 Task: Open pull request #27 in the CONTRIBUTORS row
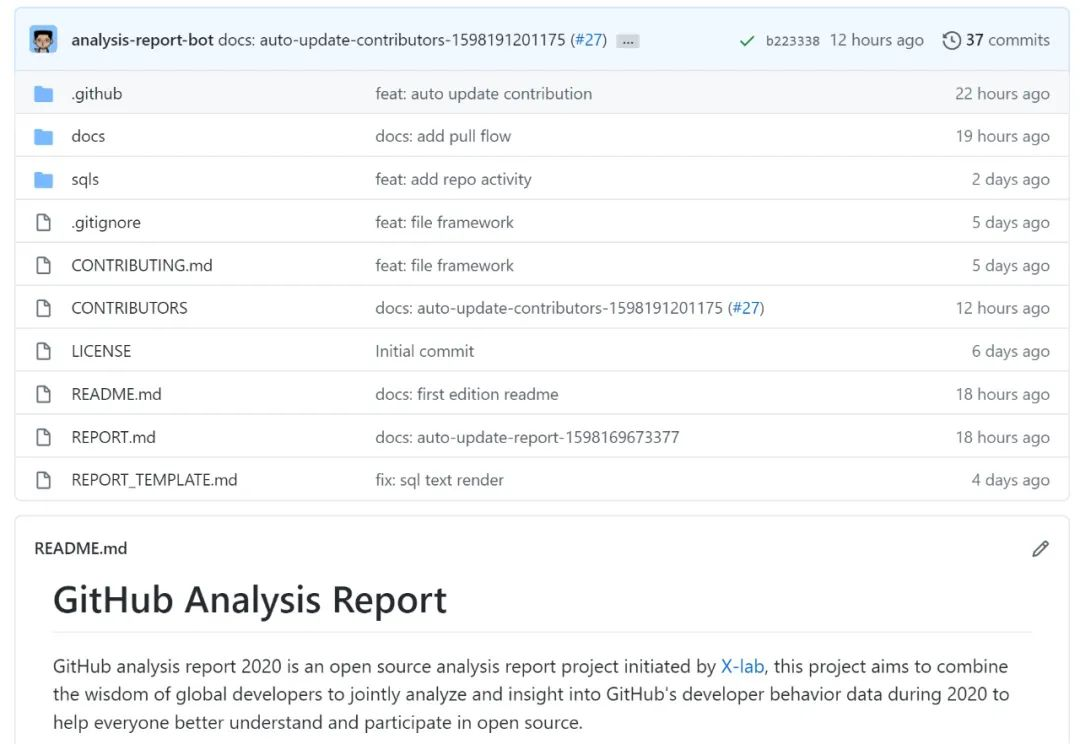coord(746,308)
